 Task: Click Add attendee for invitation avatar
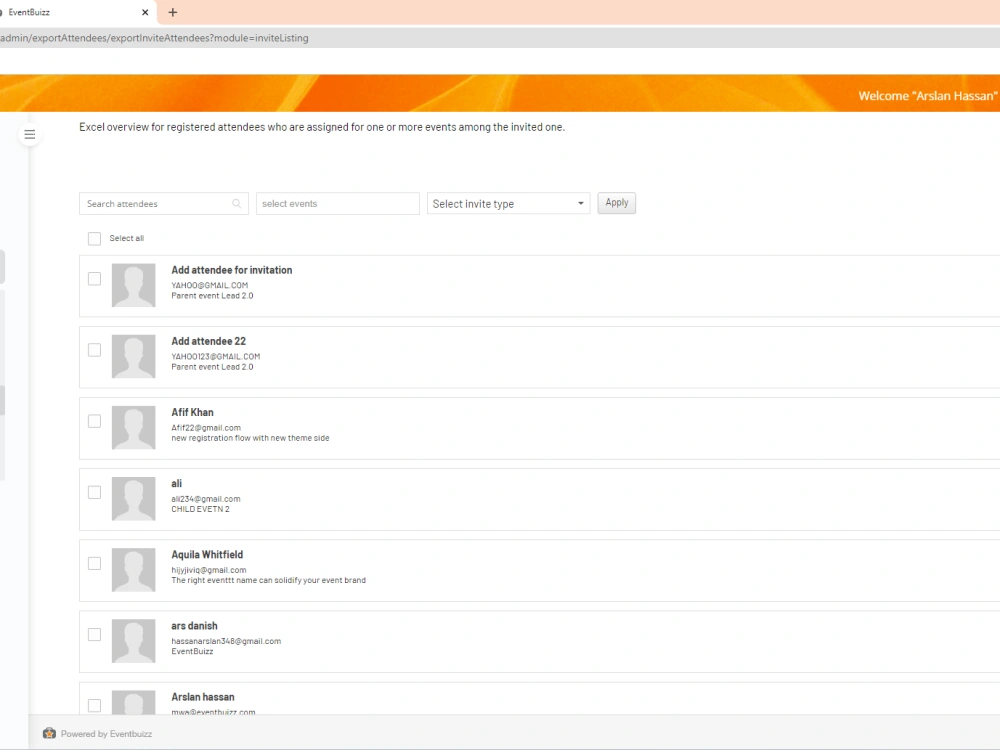tap(133, 285)
